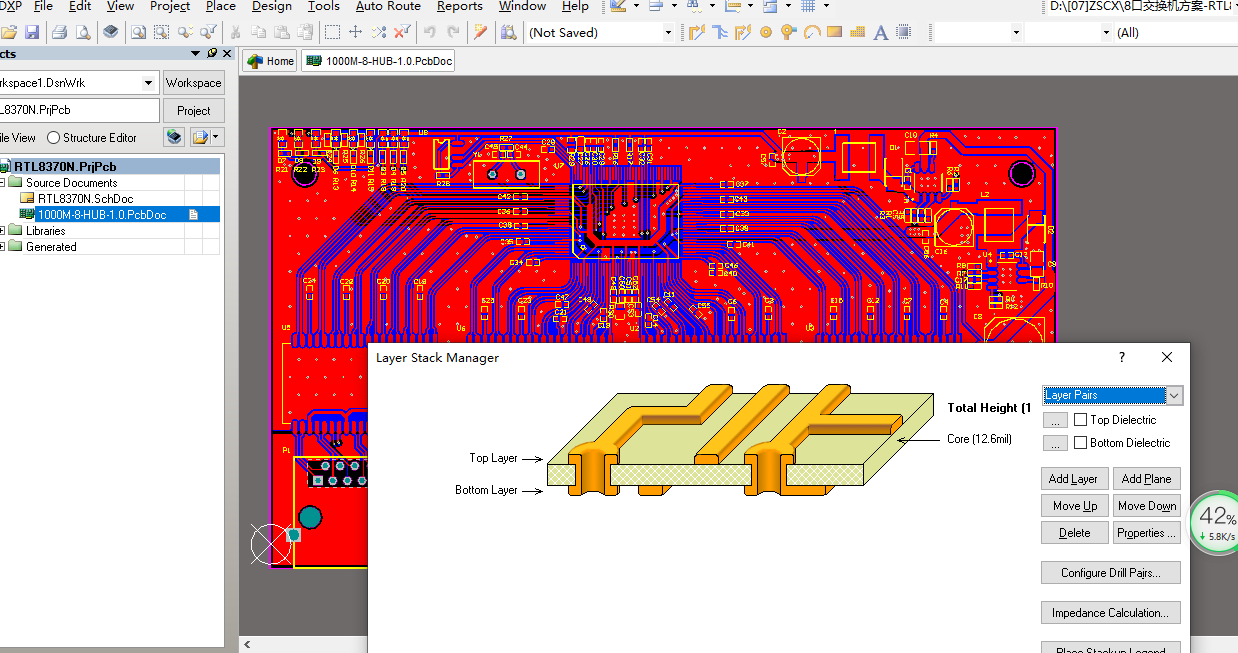Click the Add Plane button

tap(1146, 479)
